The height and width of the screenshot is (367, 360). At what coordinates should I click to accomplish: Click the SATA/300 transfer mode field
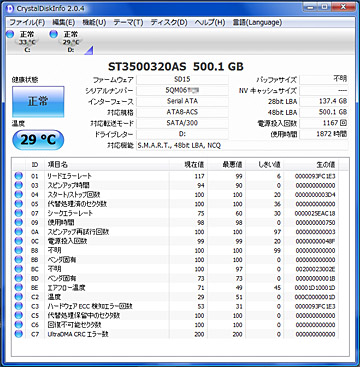[x=182, y=123]
